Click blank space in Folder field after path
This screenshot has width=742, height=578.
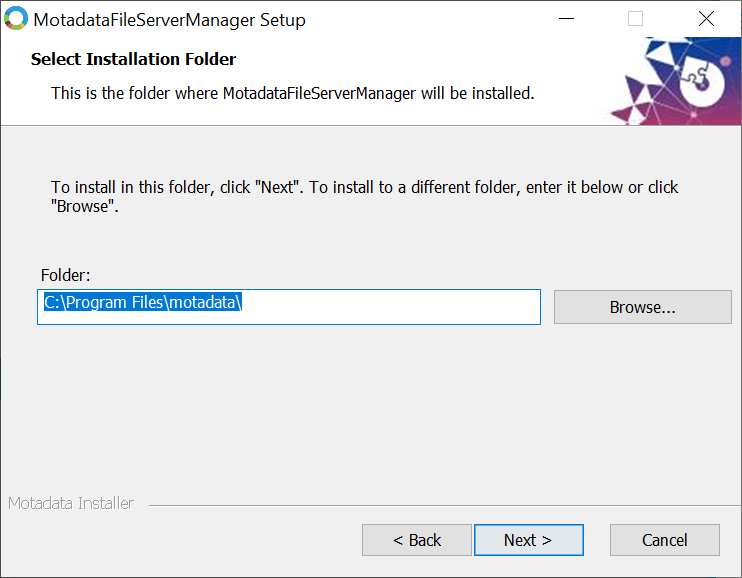point(400,307)
